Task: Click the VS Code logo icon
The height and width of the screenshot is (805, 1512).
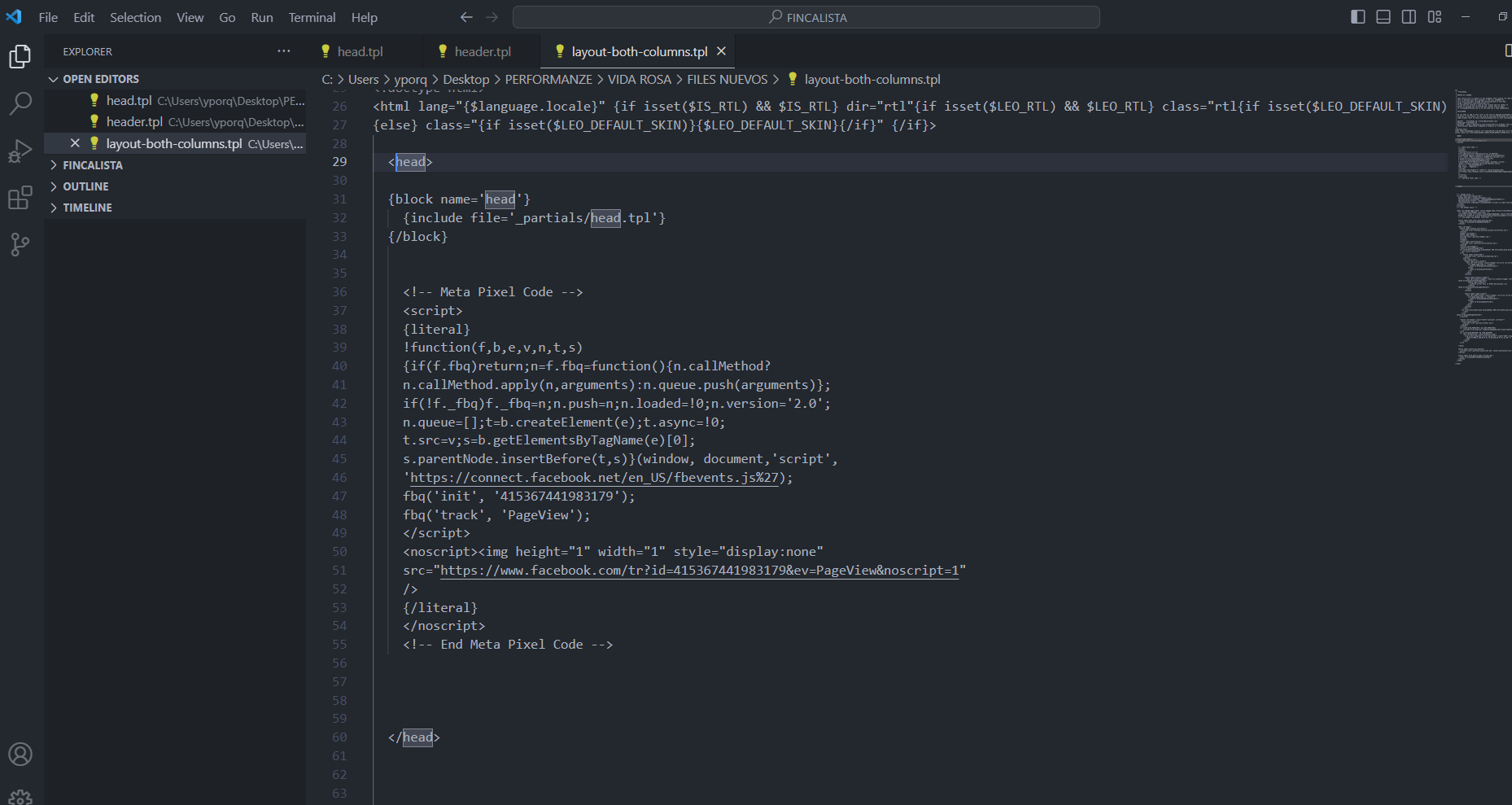Action: 15,17
